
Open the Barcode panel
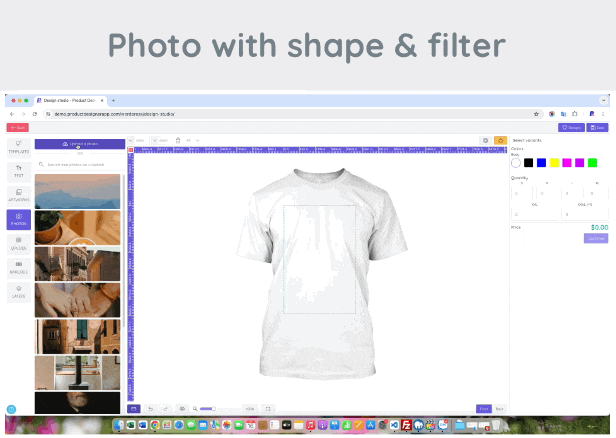pos(19,266)
